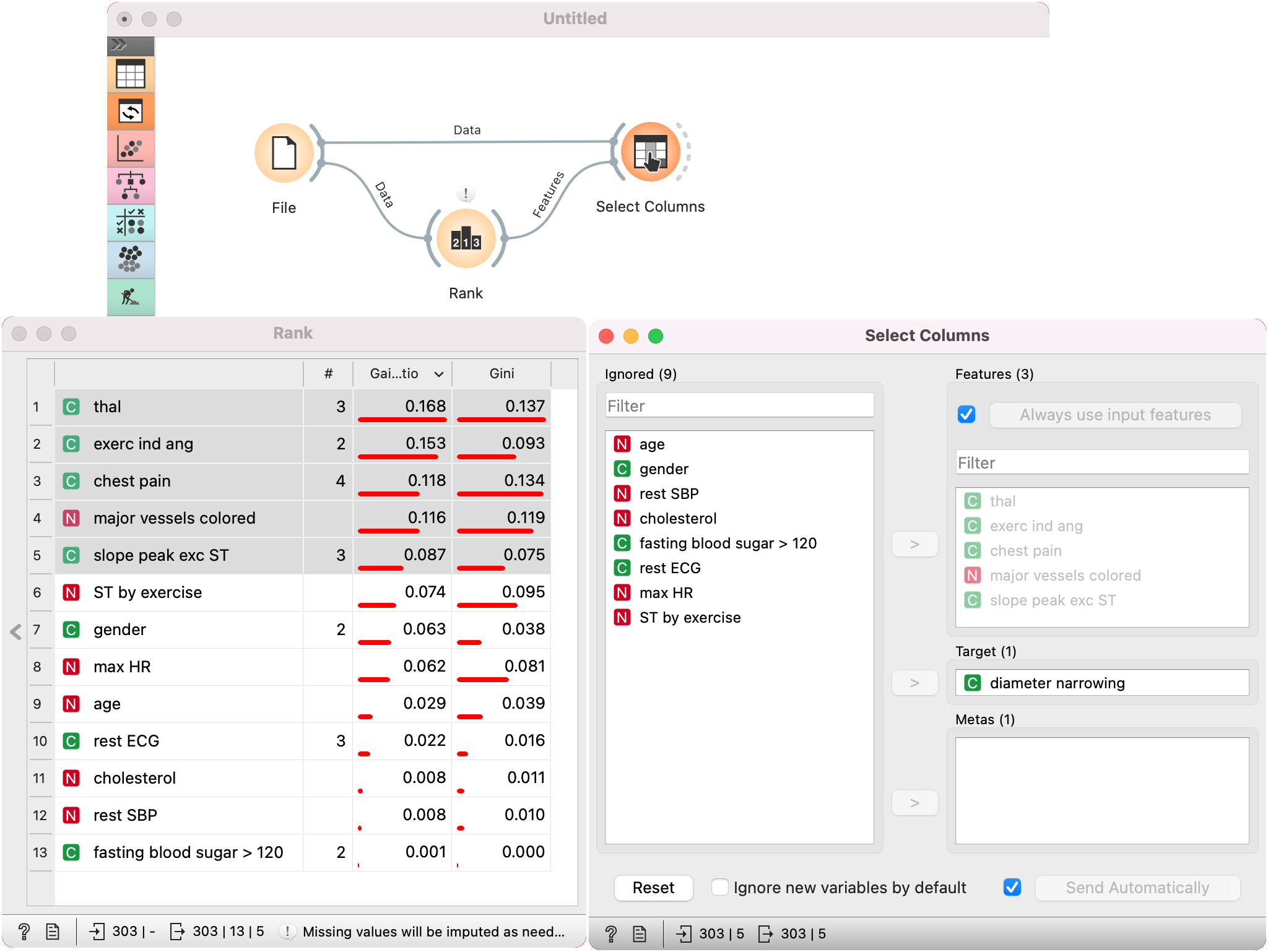
Task: Open the Rank widget node
Action: point(466,239)
